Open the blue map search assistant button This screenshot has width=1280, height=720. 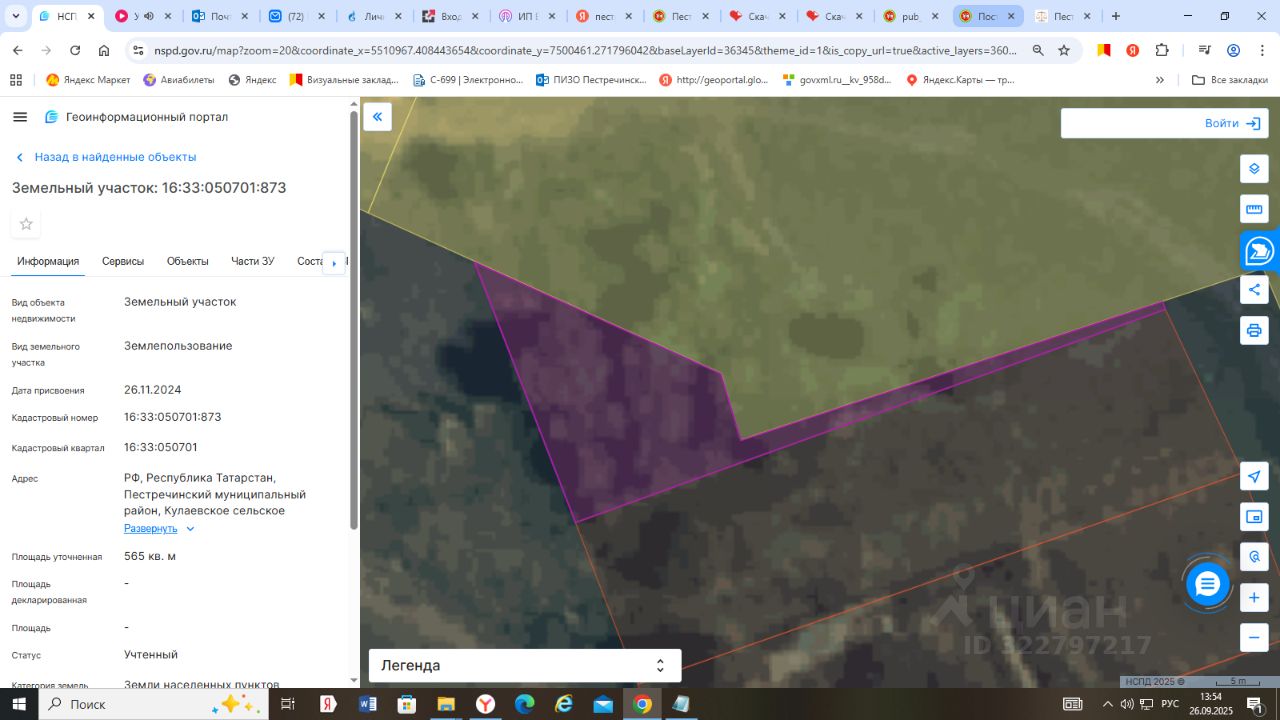pyautogui.click(x=1260, y=251)
